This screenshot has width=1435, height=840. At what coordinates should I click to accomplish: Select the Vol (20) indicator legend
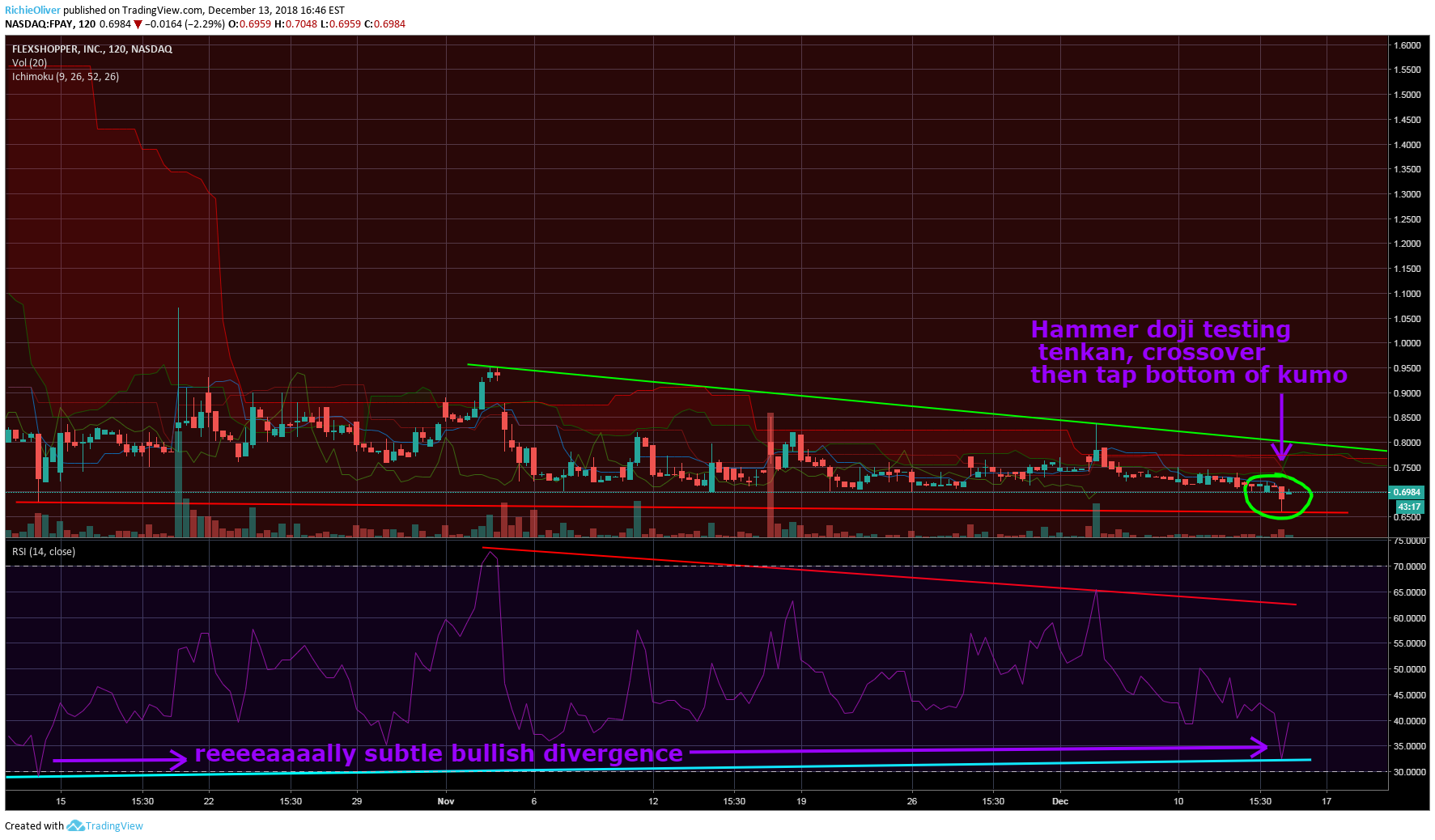click(29, 63)
